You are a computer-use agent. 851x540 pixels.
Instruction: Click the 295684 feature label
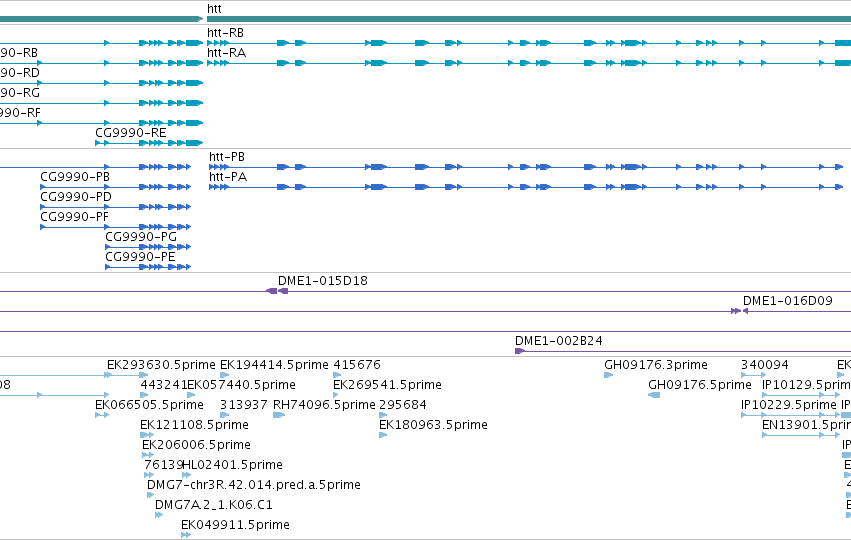(x=403, y=405)
